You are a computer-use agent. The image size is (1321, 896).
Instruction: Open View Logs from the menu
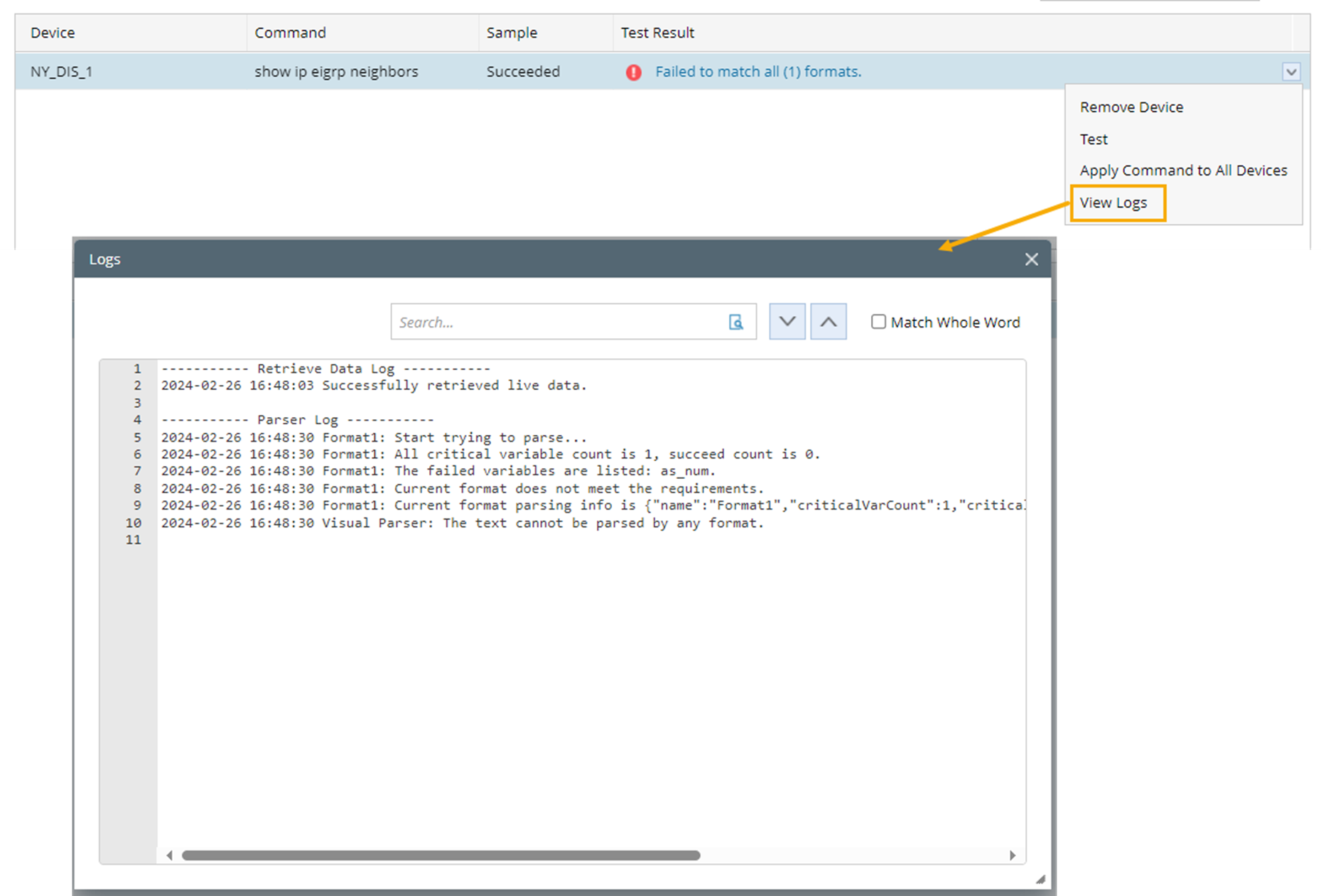pos(1114,203)
